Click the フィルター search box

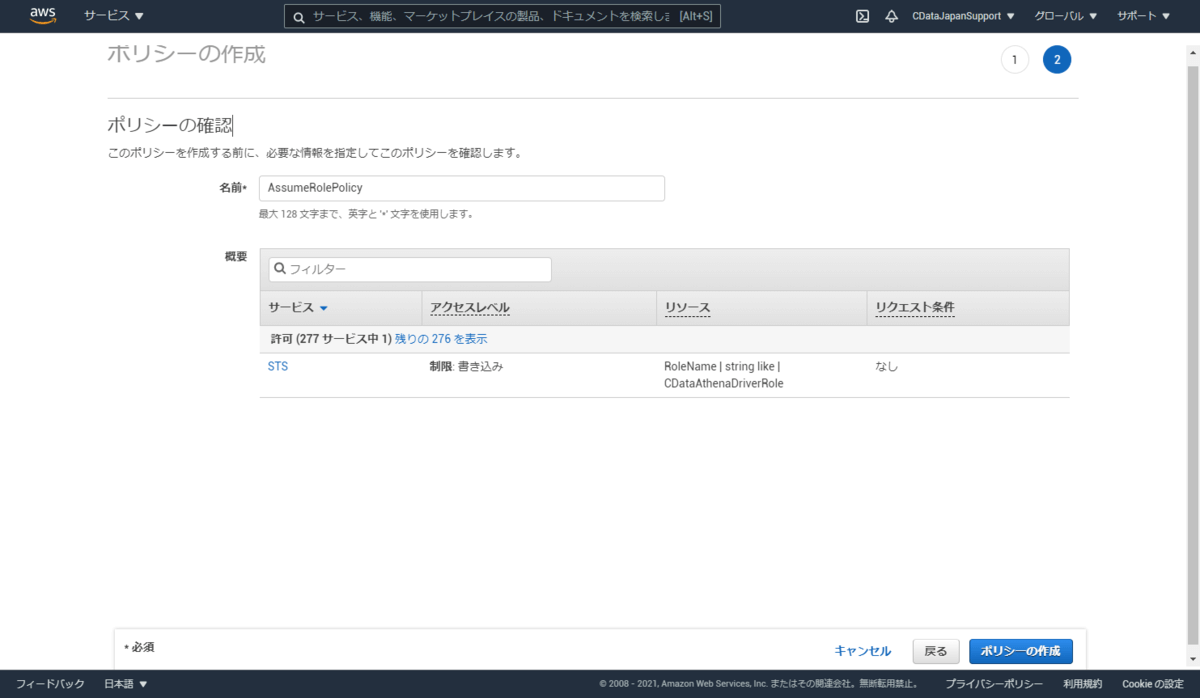coord(410,269)
